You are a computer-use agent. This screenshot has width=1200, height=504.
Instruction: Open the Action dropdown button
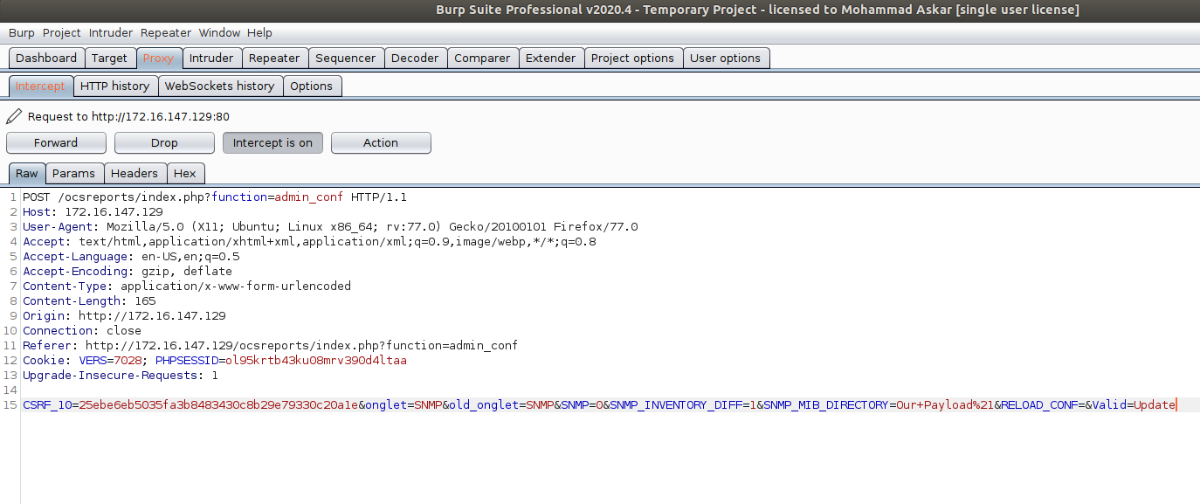pyautogui.click(x=381, y=143)
